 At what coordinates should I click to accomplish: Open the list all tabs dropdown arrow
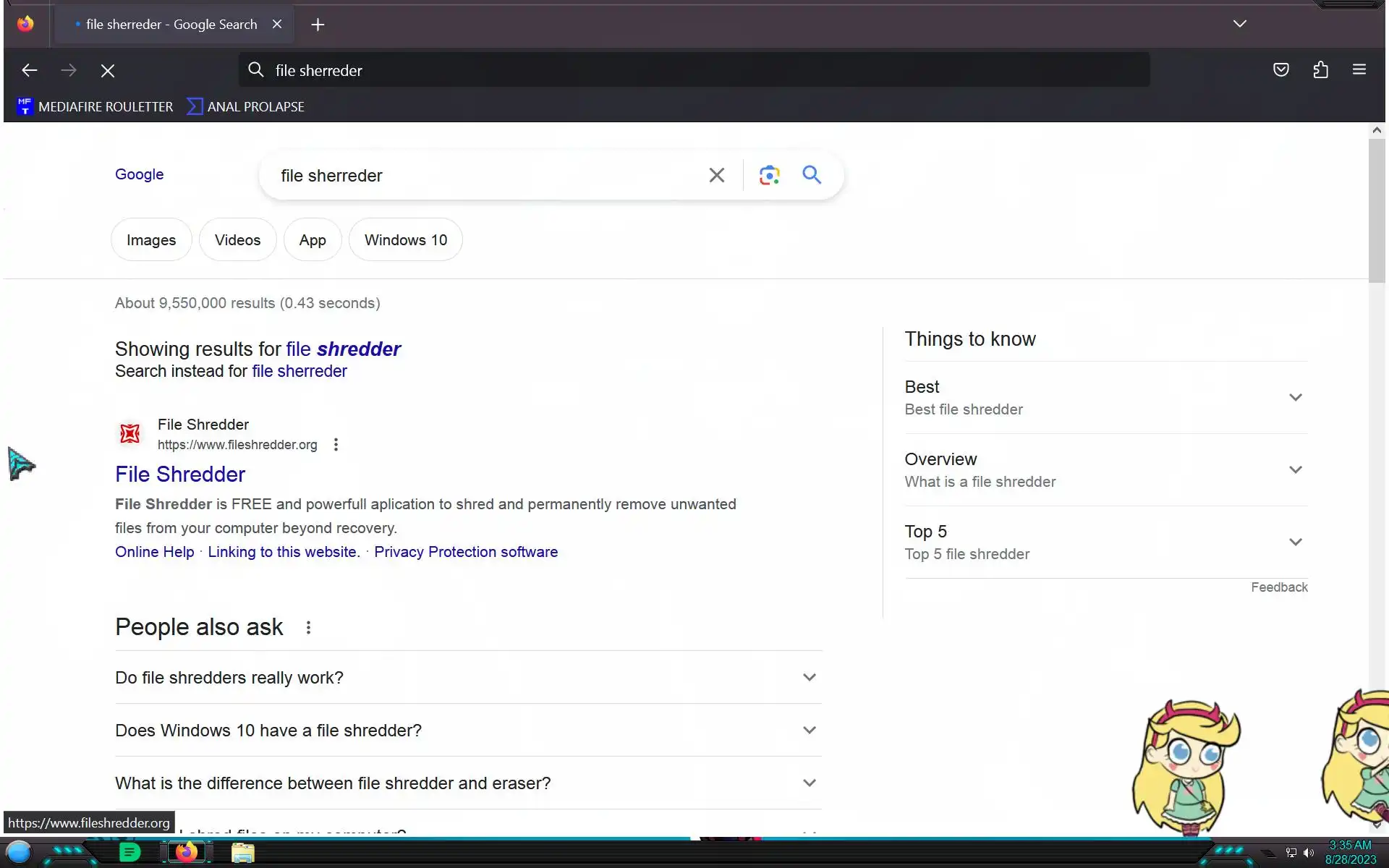click(1239, 24)
